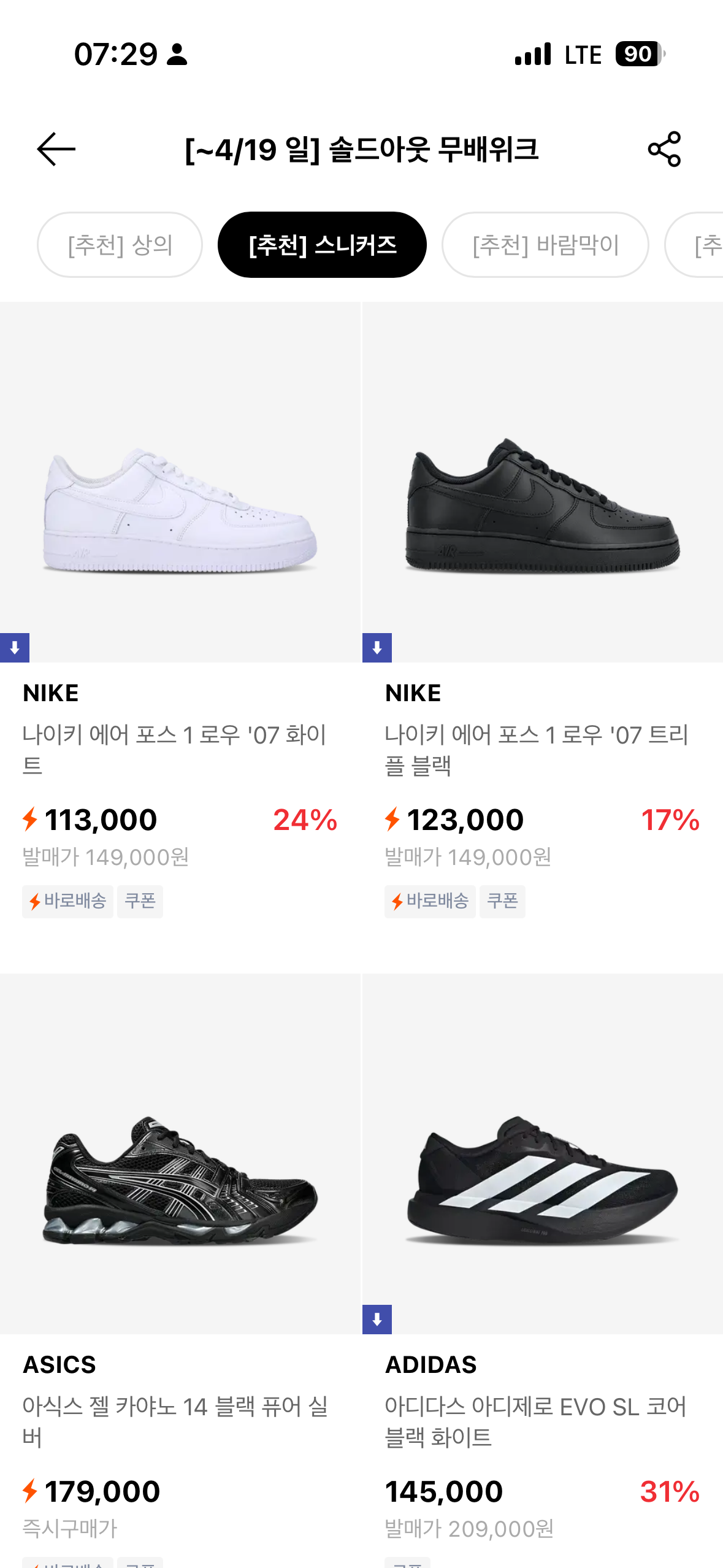
Task: Tap blue down-arrow badge on black Air Force
Action: (377, 648)
